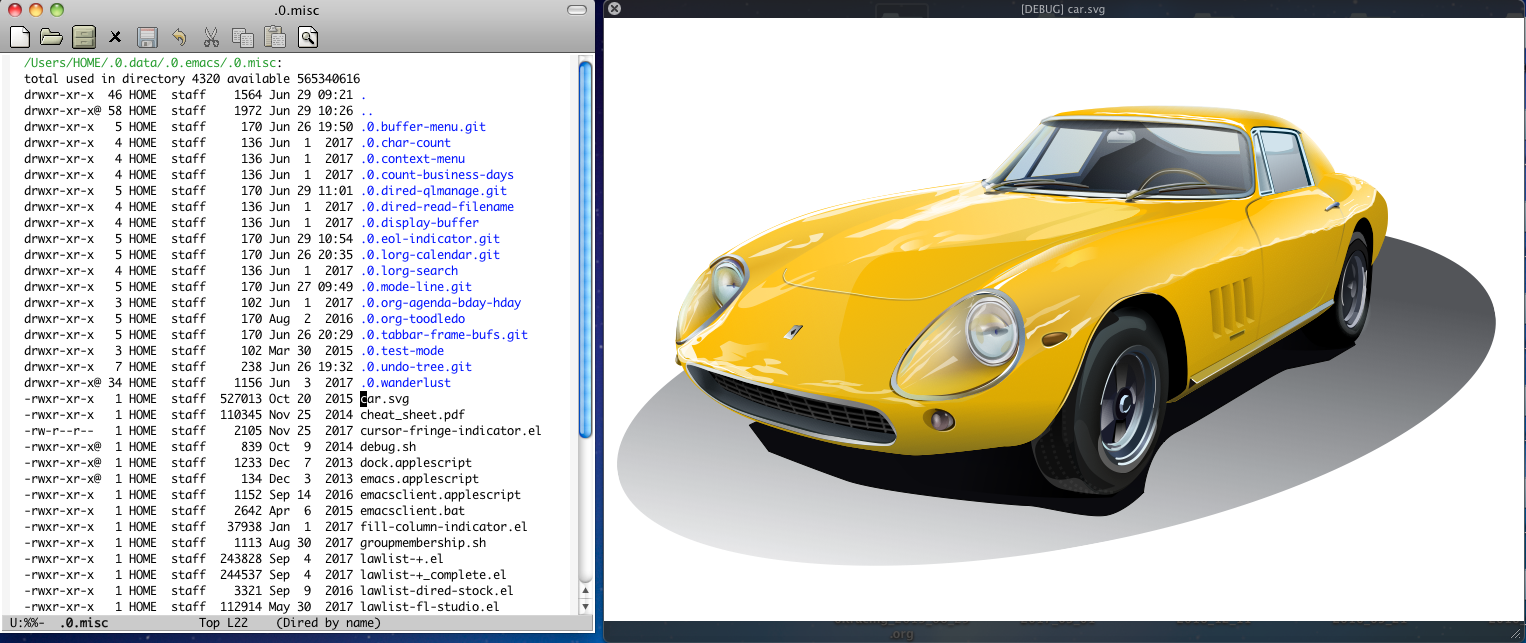Viewport: 1526px width, 643px height.
Task: Select cheat_sheet.pdf in the file listing
Action: 413,415
